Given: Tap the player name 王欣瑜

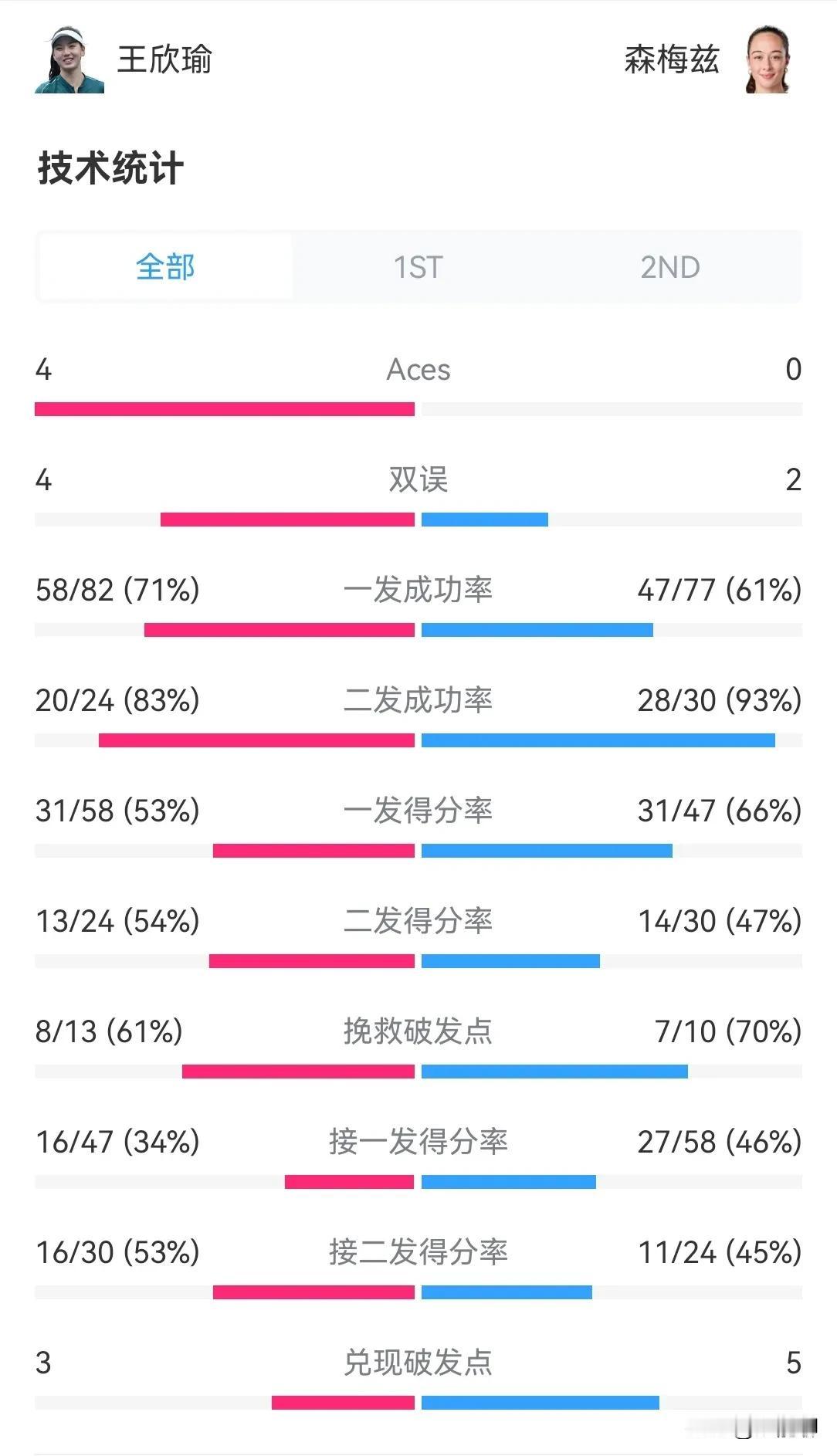Looking at the screenshot, I should pyautogui.click(x=164, y=59).
